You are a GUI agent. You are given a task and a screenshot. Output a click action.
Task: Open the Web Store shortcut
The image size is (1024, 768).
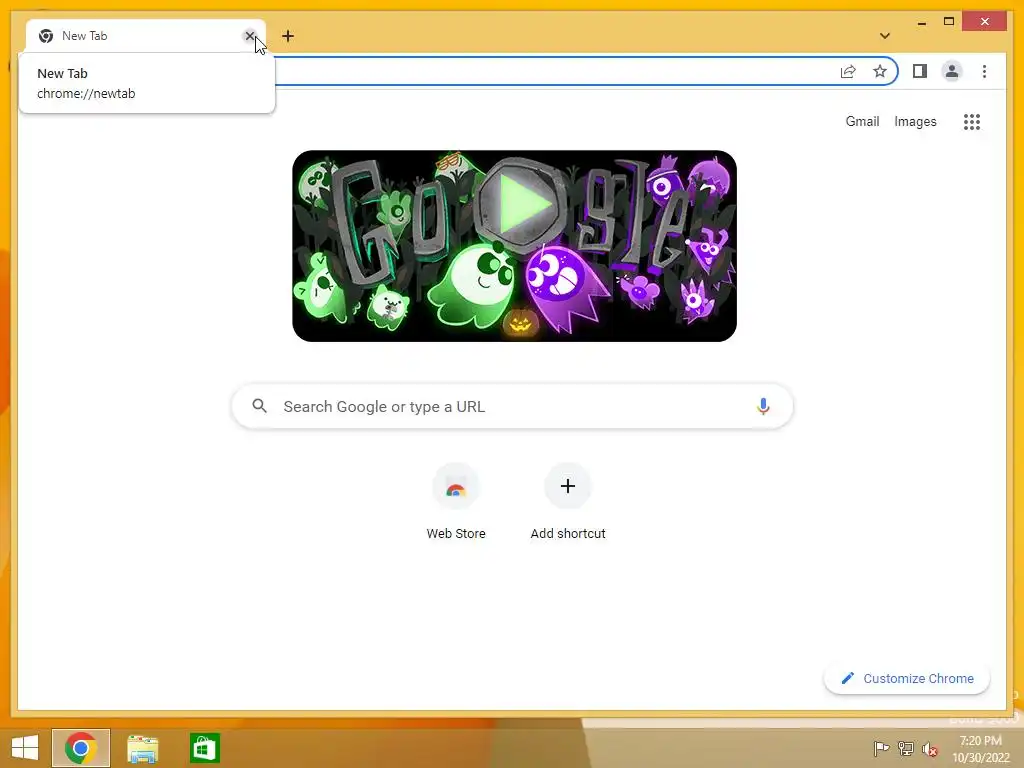pyautogui.click(x=456, y=502)
